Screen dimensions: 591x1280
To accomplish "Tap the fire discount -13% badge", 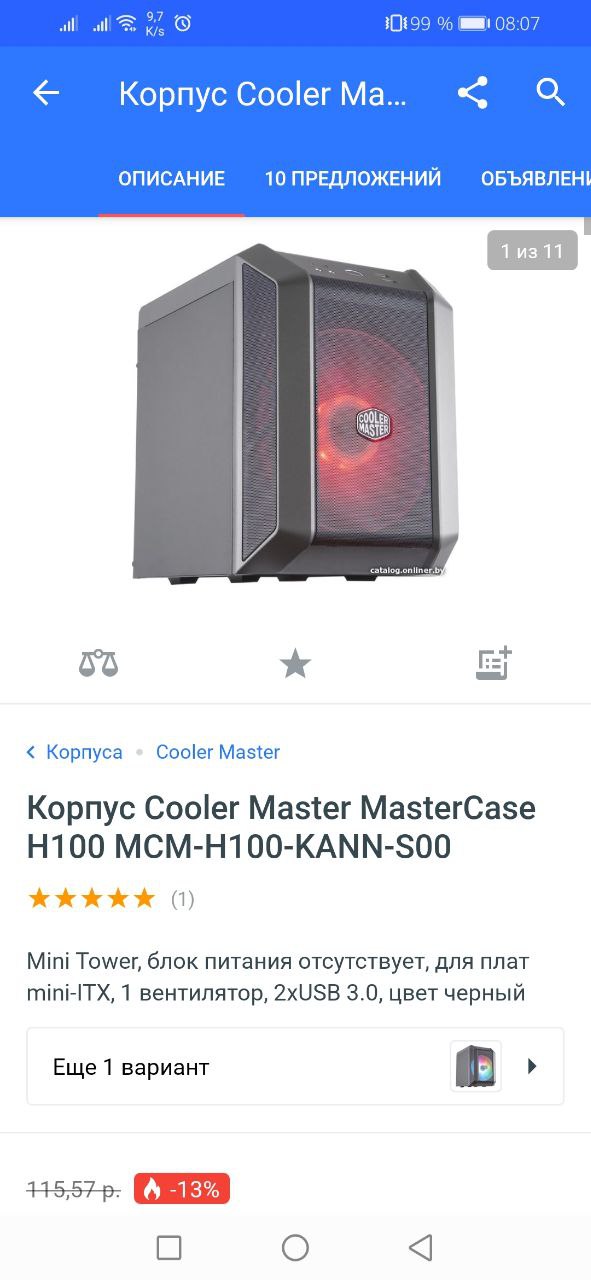I will click(182, 1189).
